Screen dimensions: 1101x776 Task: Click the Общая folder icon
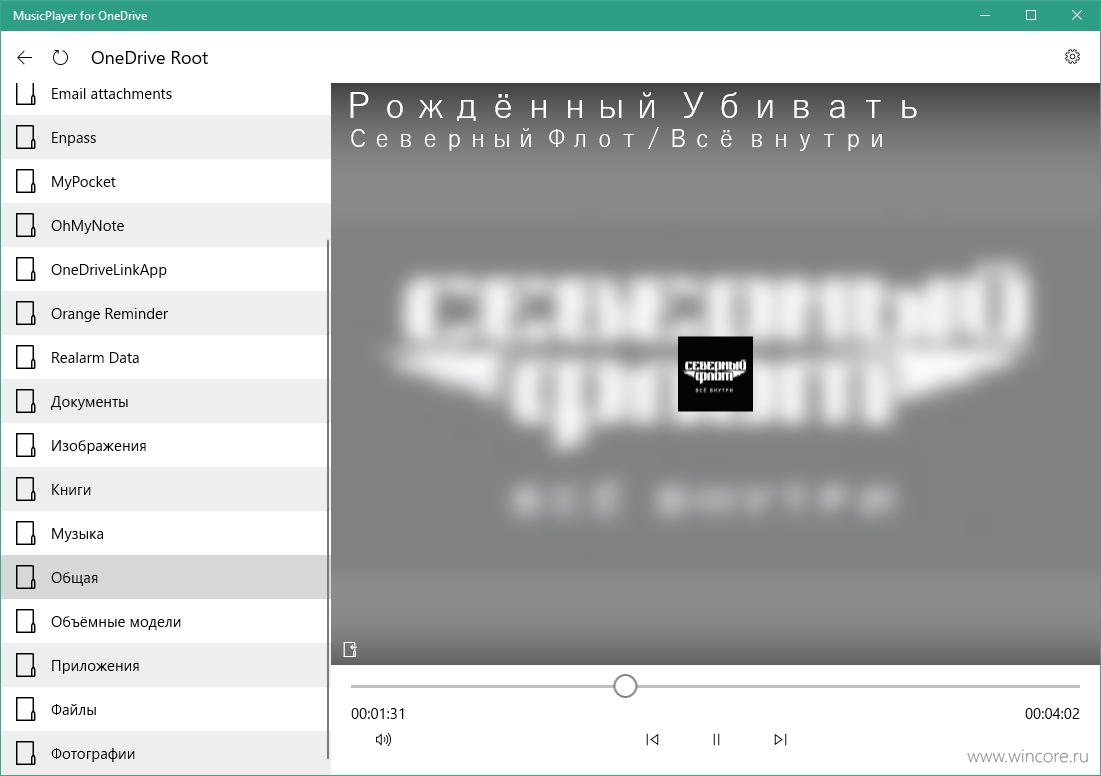coord(26,577)
